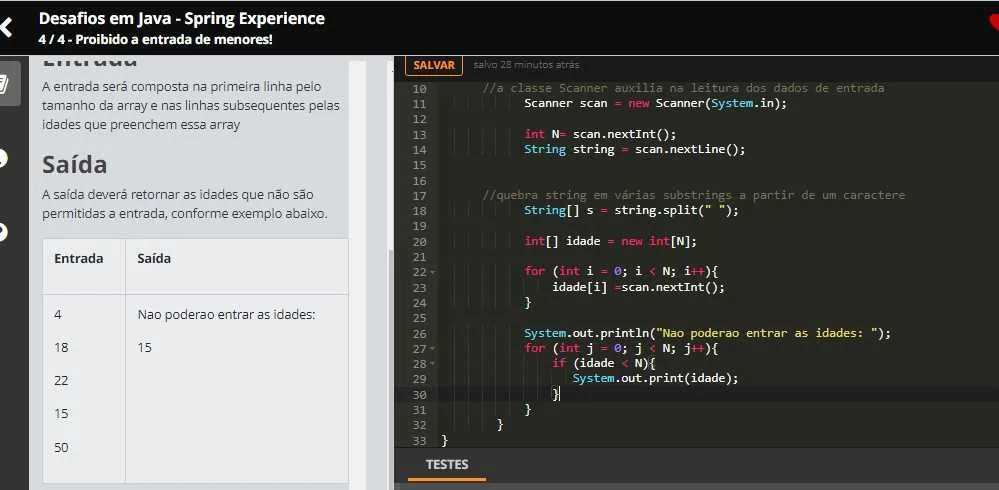
Task: Click the output value 15 in Saída column
Action: tap(145, 348)
